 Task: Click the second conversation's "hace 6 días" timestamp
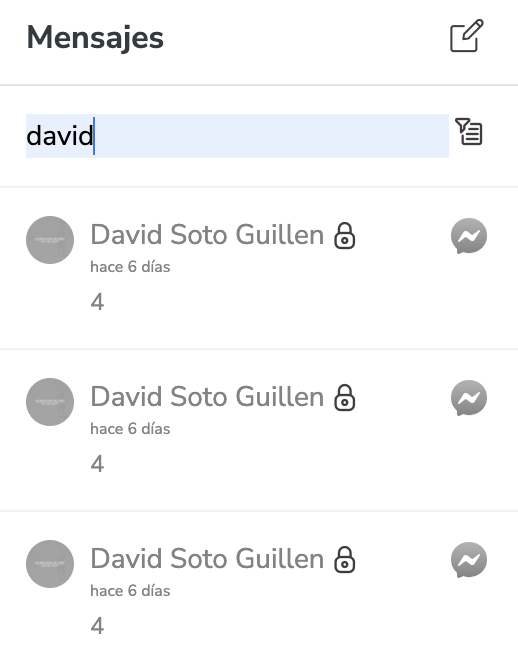point(130,429)
